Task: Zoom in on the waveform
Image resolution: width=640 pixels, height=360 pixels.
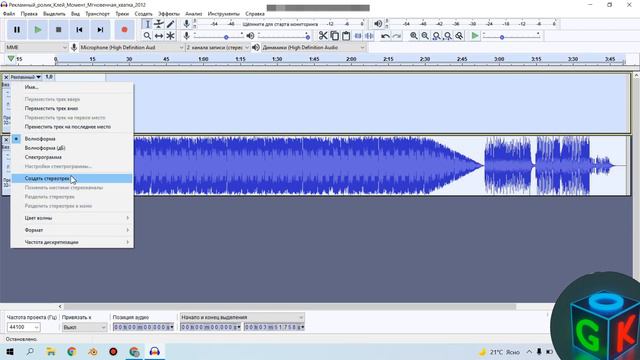Action: (413, 36)
